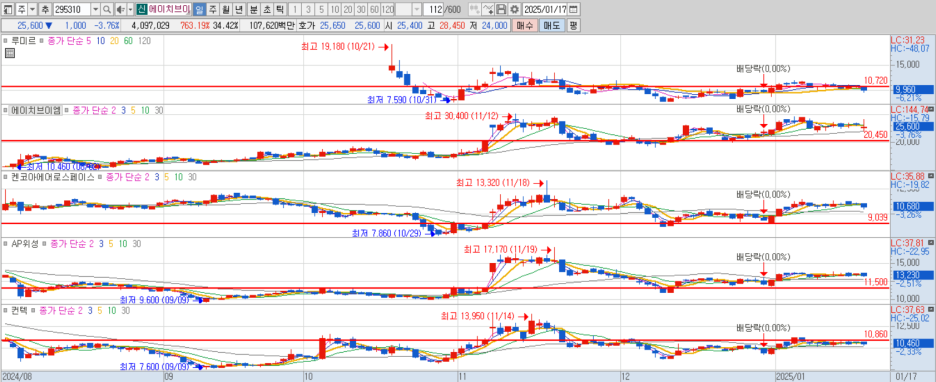Toggle the 30 interval button
The width and height of the screenshot is (936, 382).
361,10
